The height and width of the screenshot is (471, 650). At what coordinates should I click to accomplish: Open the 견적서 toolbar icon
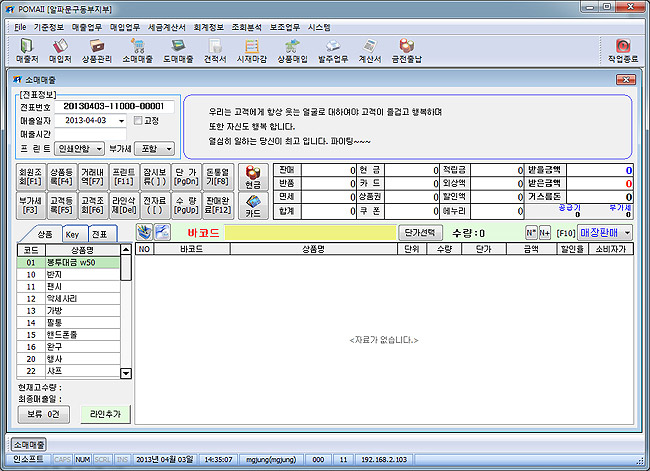point(215,51)
